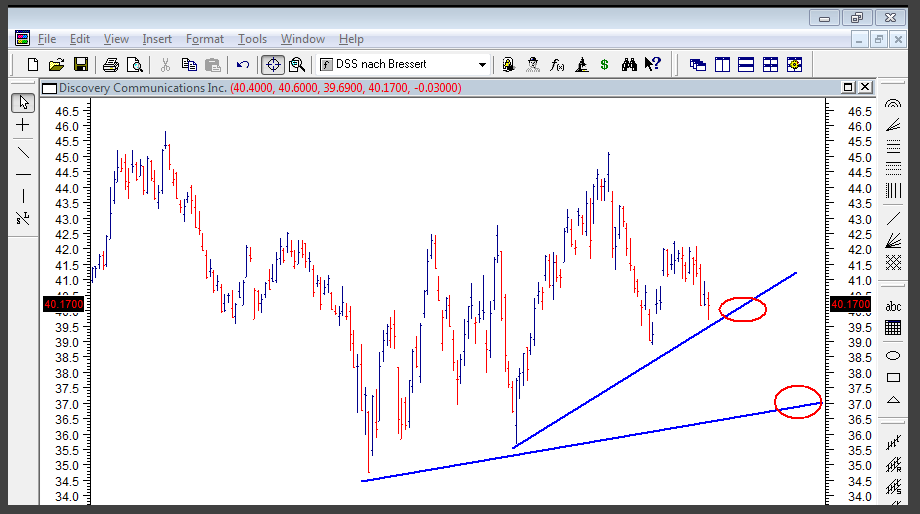Tile windows in a four-pane grid
This screenshot has width=920, height=514.
pyautogui.click(x=770, y=65)
